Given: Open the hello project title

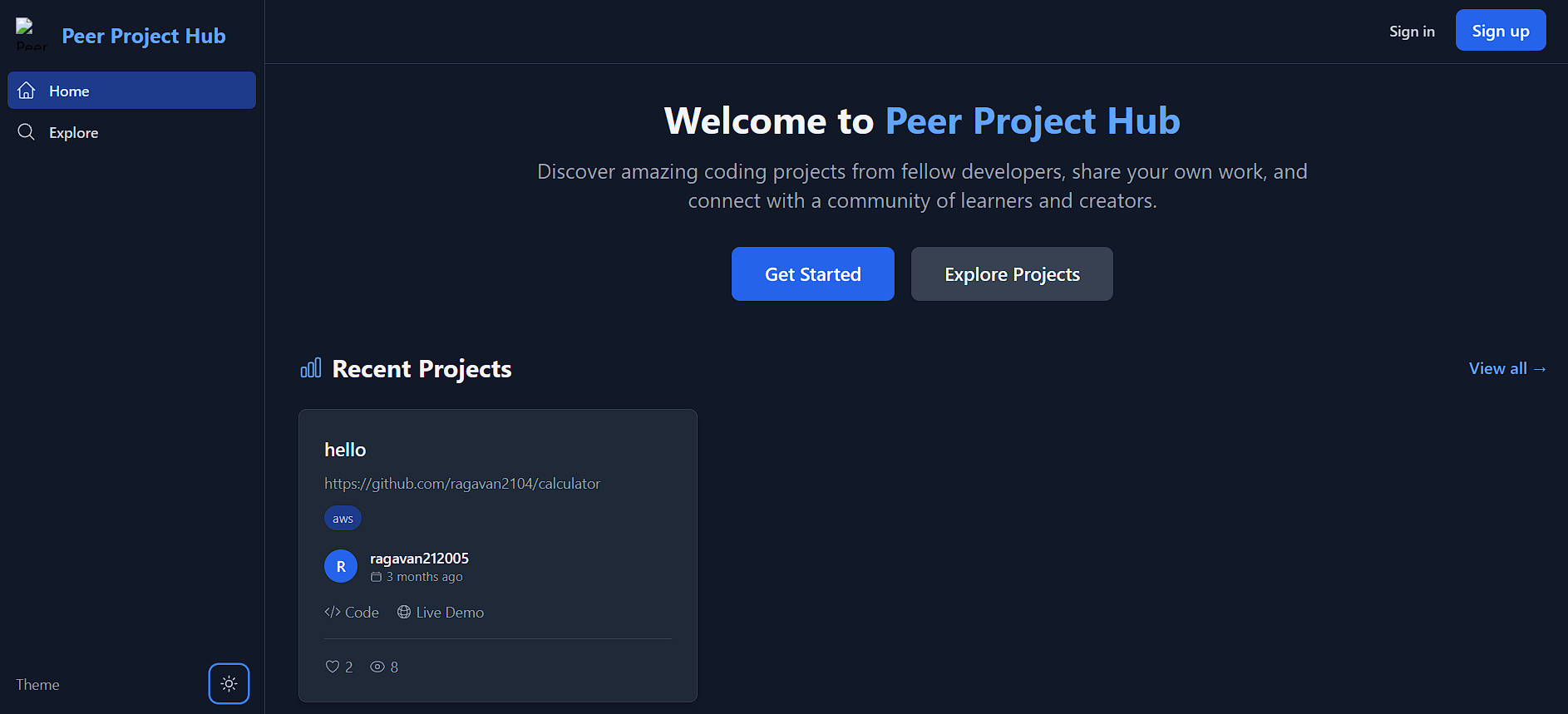Looking at the screenshot, I should click(345, 450).
